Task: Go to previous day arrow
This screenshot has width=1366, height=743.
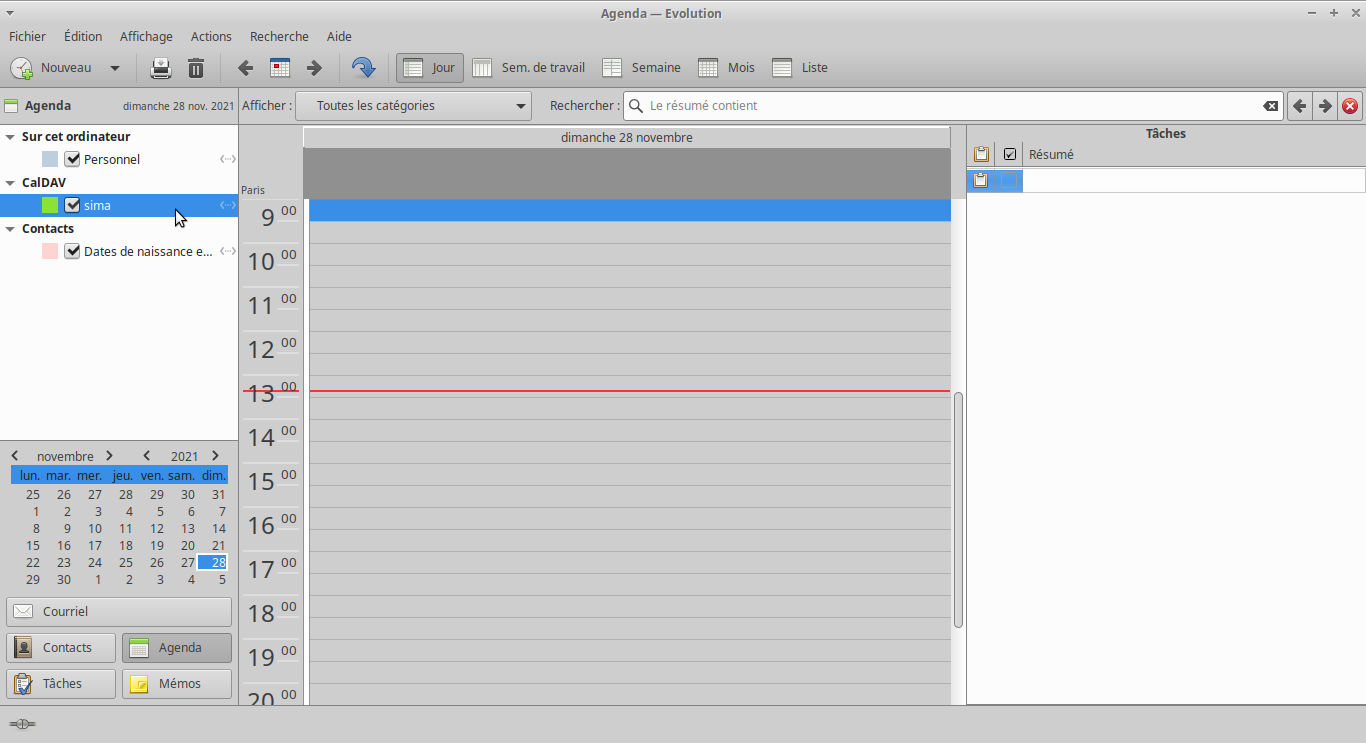Action: tap(245, 68)
